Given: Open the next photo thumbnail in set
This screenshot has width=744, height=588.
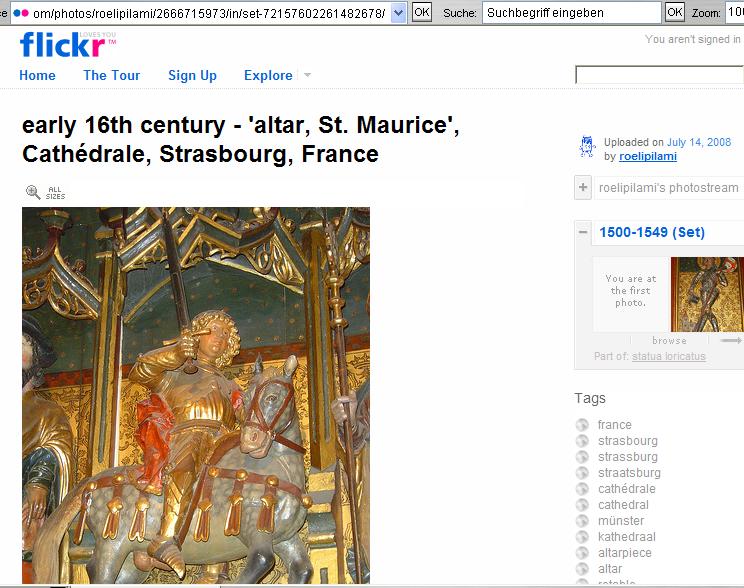Looking at the screenshot, I should (707, 294).
